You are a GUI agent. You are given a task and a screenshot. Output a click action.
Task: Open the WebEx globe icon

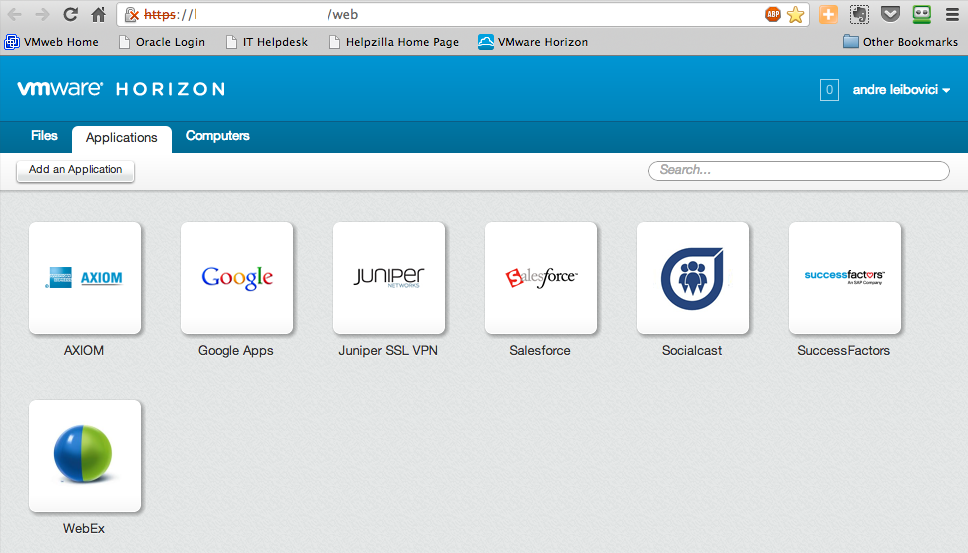coord(83,454)
